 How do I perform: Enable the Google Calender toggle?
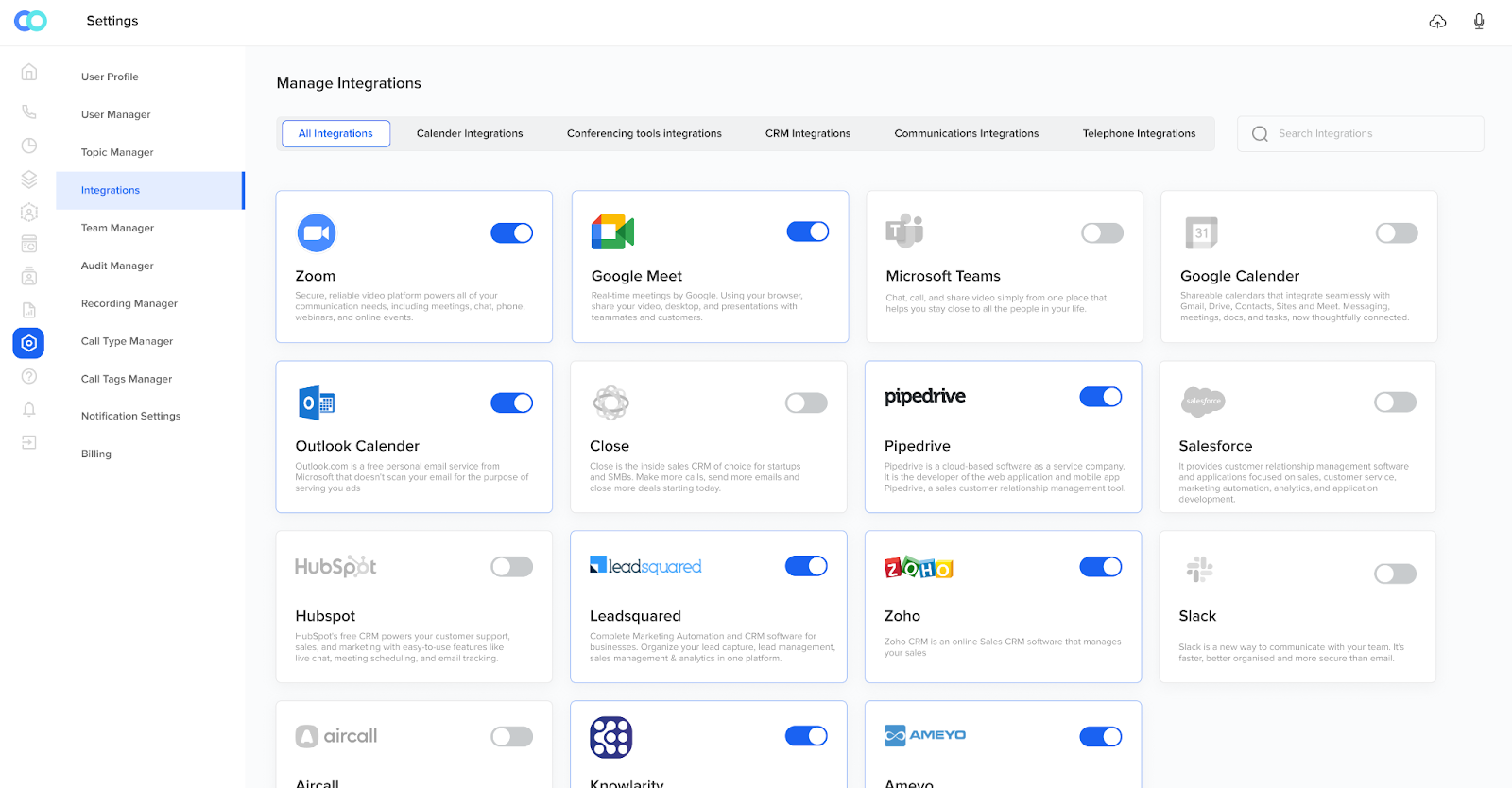coord(1397,232)
